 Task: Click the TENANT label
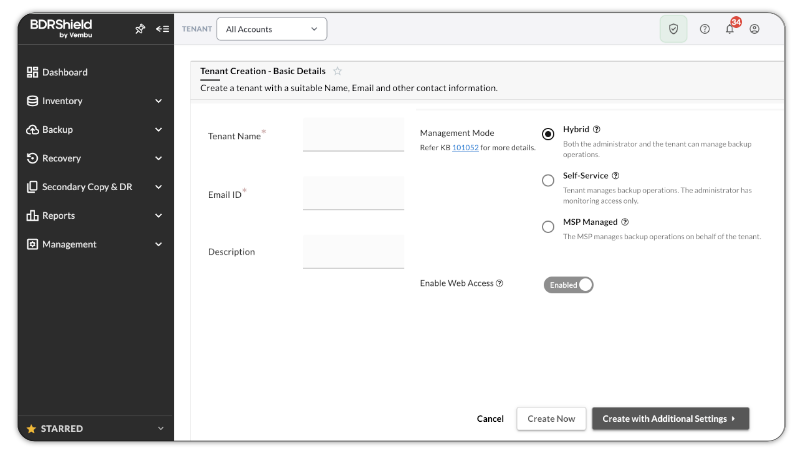(197, 29)
